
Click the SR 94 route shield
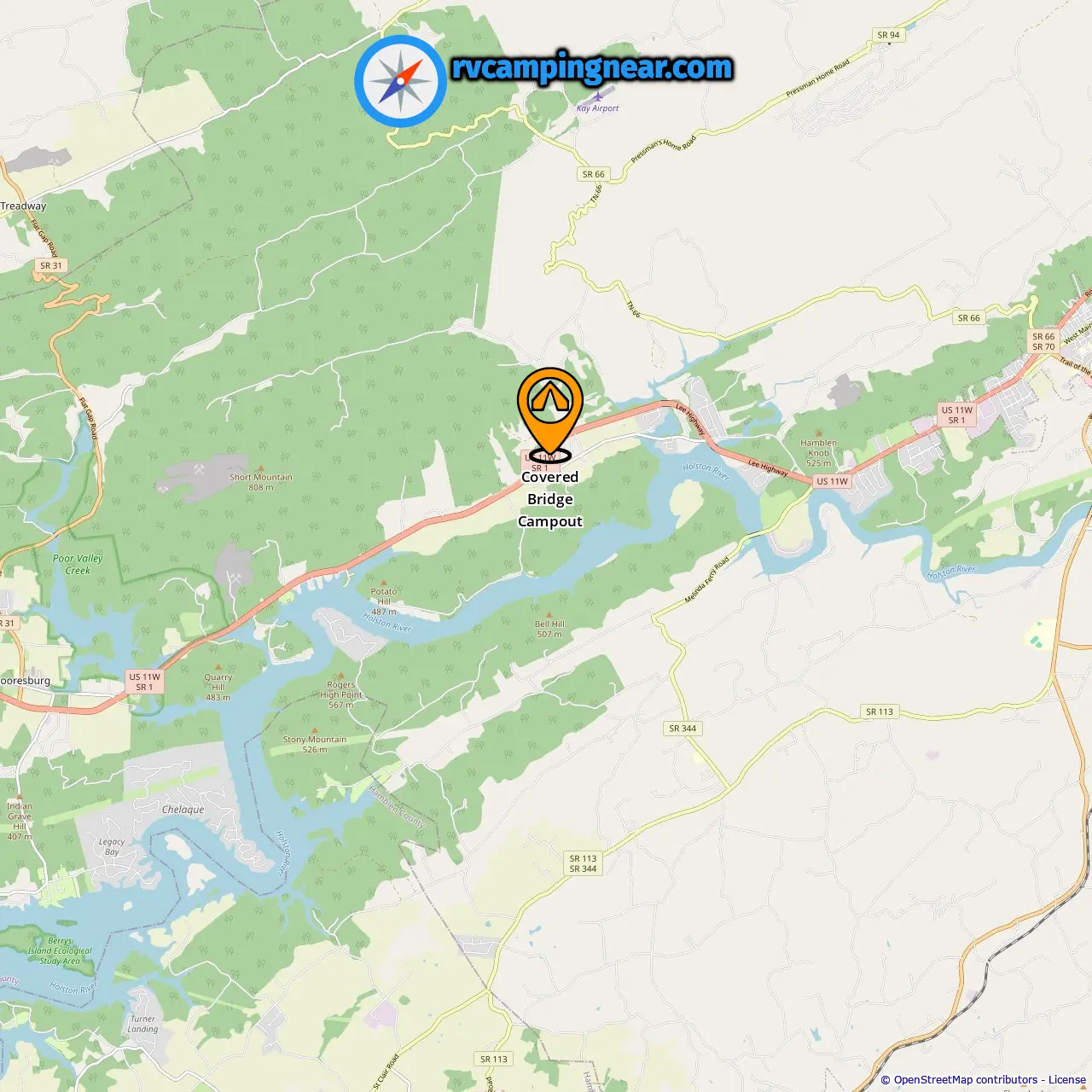[889, 35]
